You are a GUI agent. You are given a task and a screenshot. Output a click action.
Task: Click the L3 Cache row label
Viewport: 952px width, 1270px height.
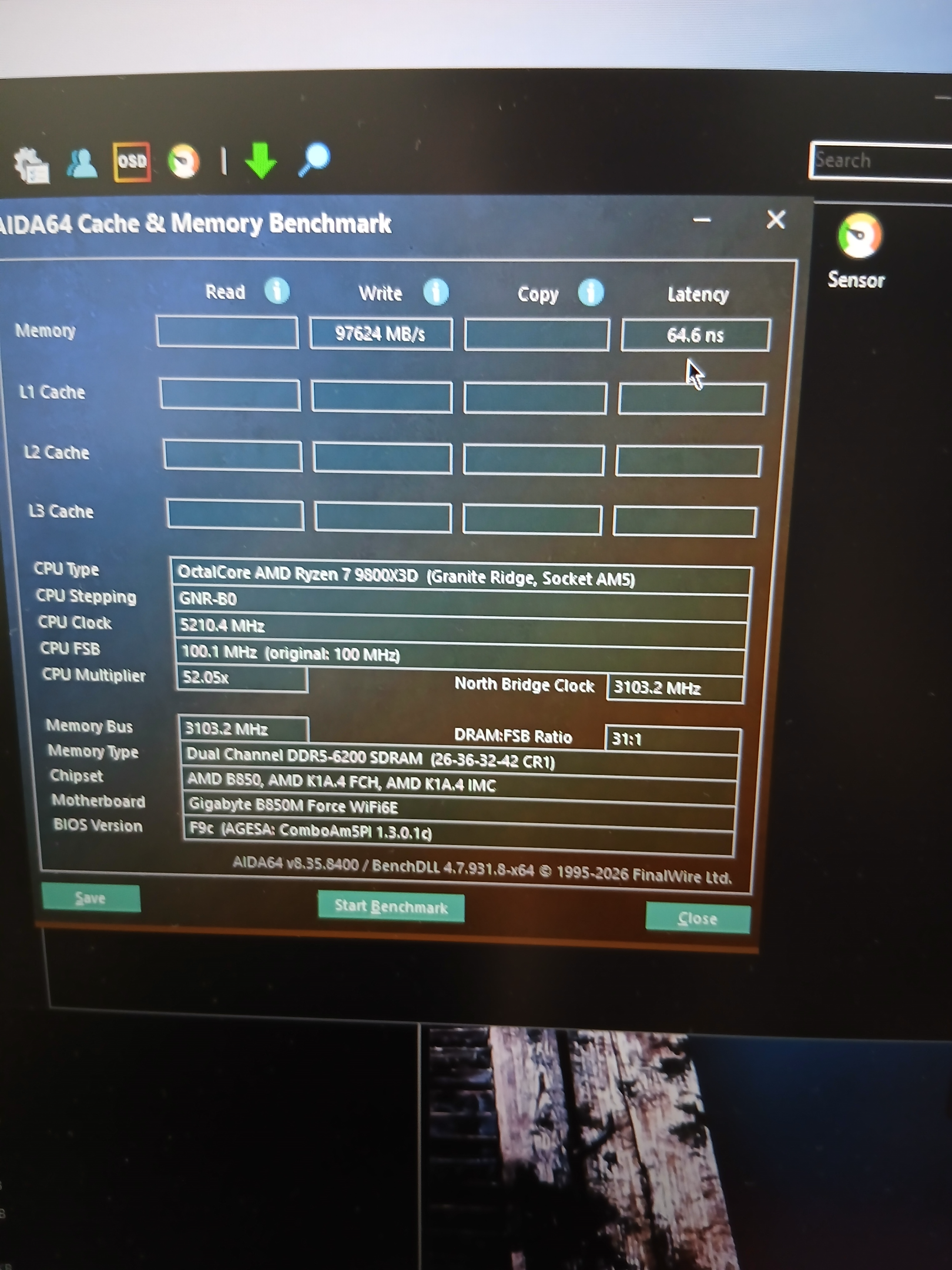coord(61,511)
